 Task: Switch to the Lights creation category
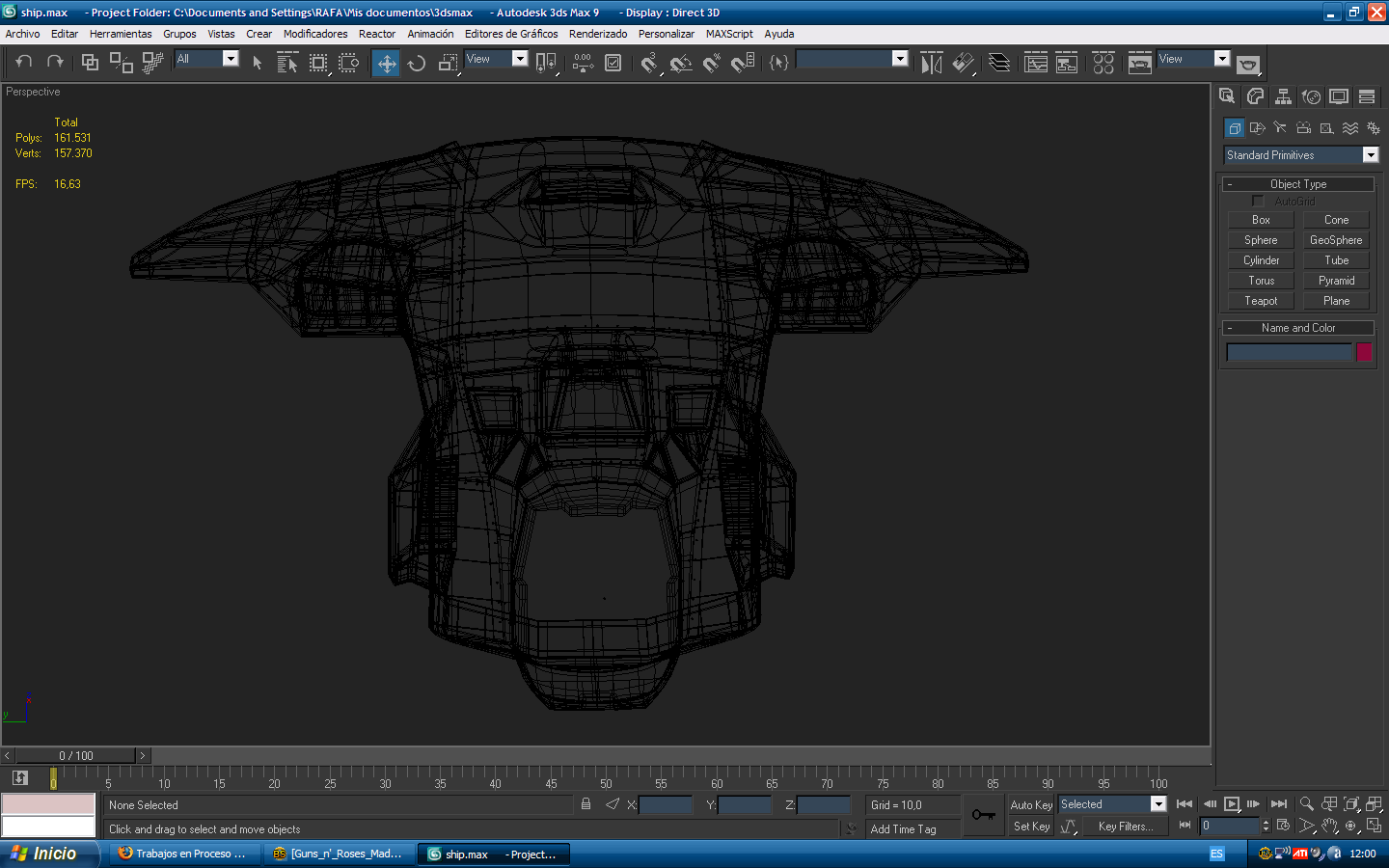click(1280, 128)
